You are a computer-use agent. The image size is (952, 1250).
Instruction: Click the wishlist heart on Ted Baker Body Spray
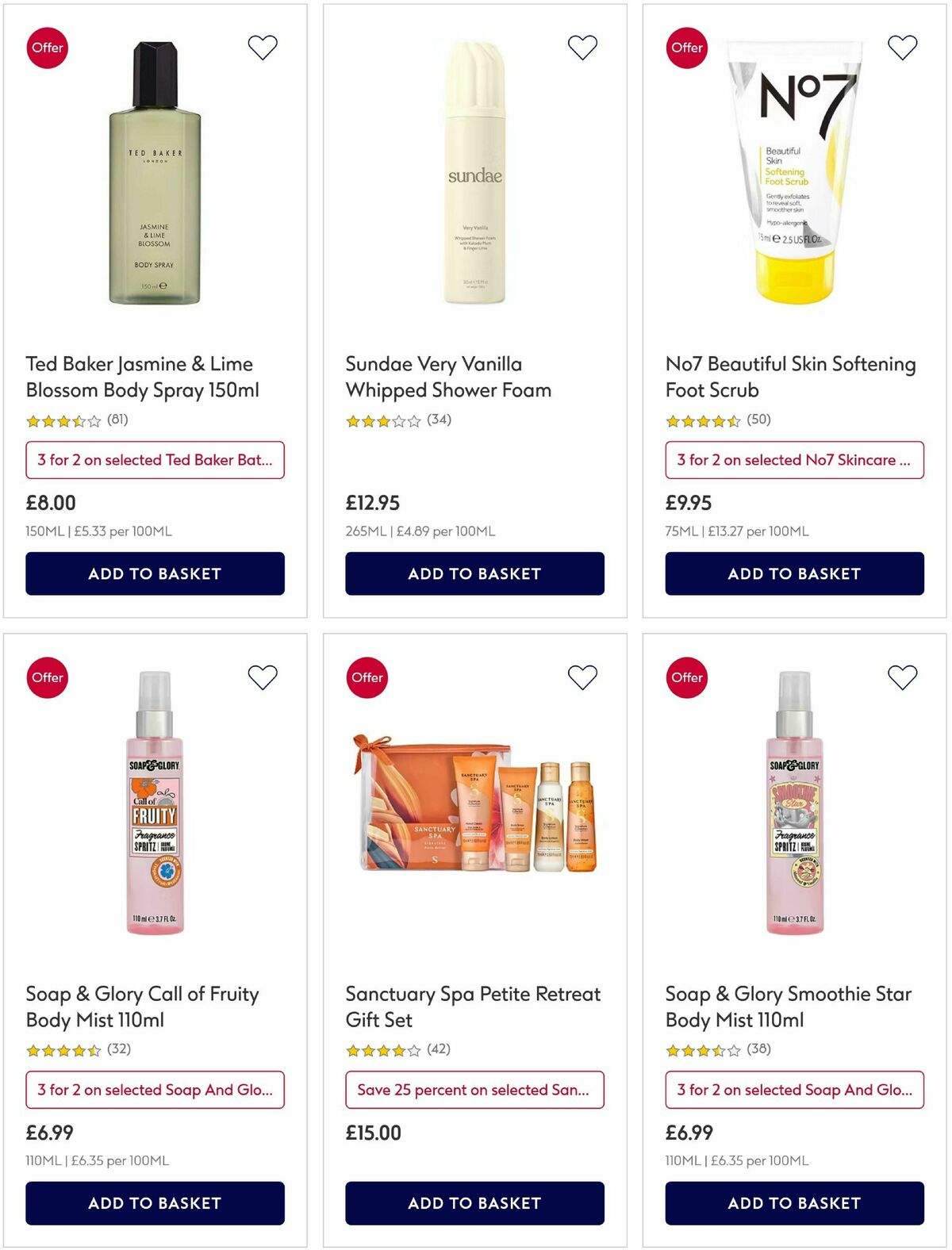(261, 48)
